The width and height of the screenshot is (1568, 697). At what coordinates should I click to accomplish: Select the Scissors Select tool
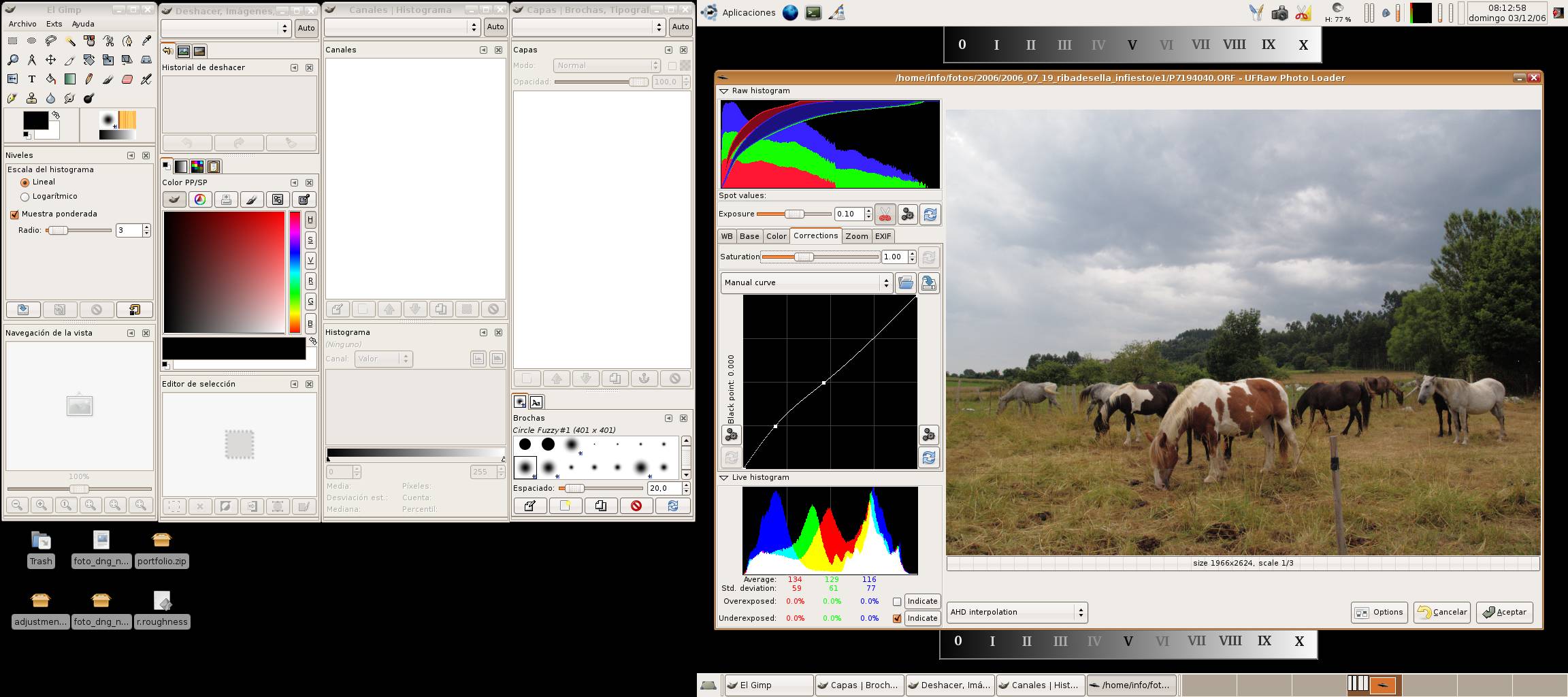(108, 41)
